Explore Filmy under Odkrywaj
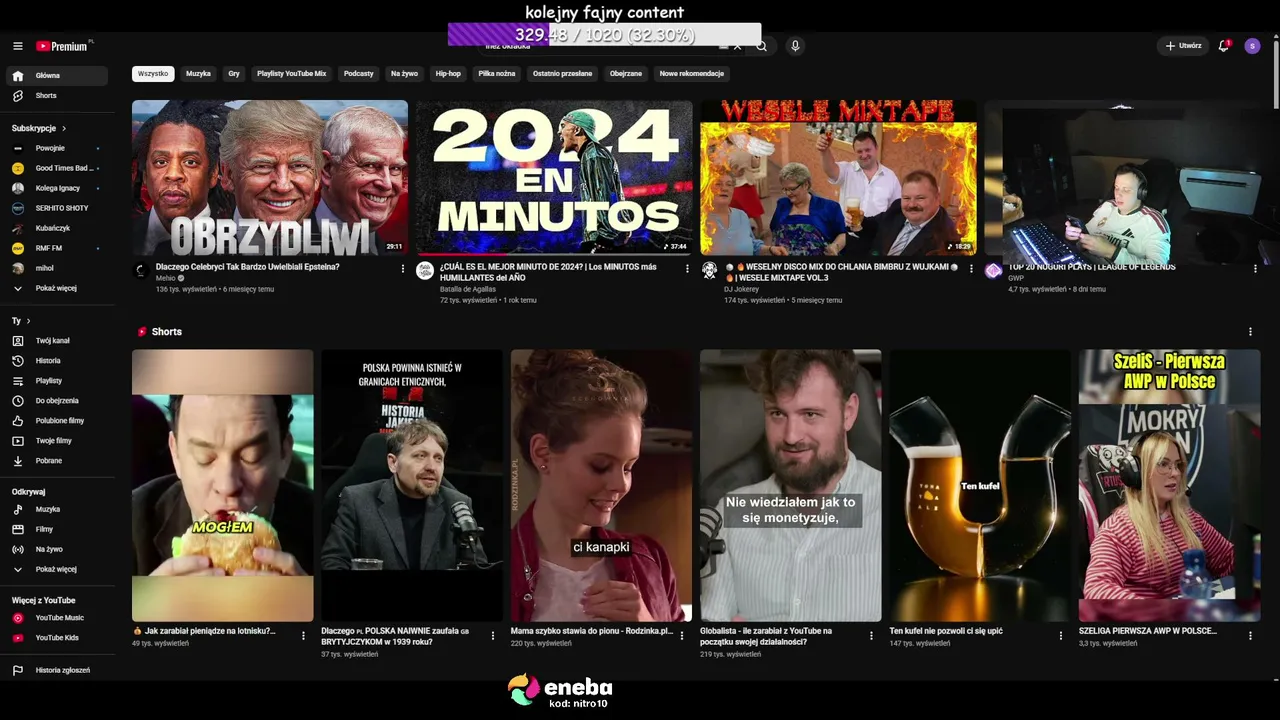 pyautogui.click(x=56, y=530)
